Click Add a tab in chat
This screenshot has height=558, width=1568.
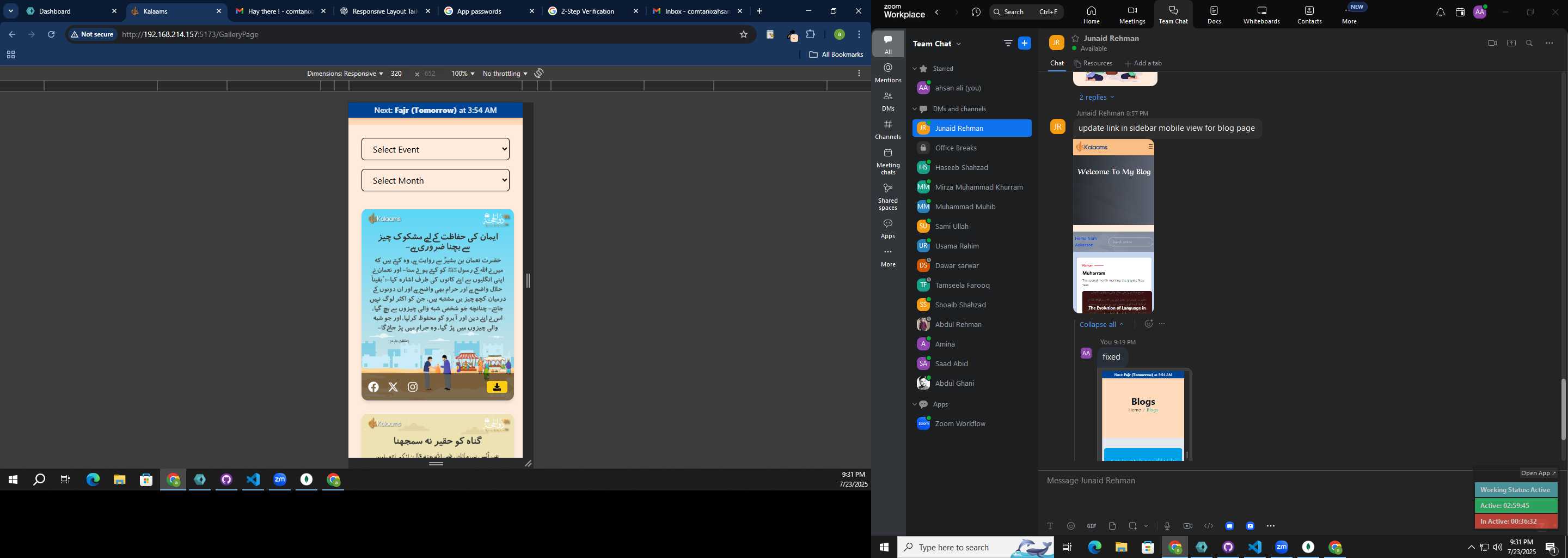tap(1144, 63)
